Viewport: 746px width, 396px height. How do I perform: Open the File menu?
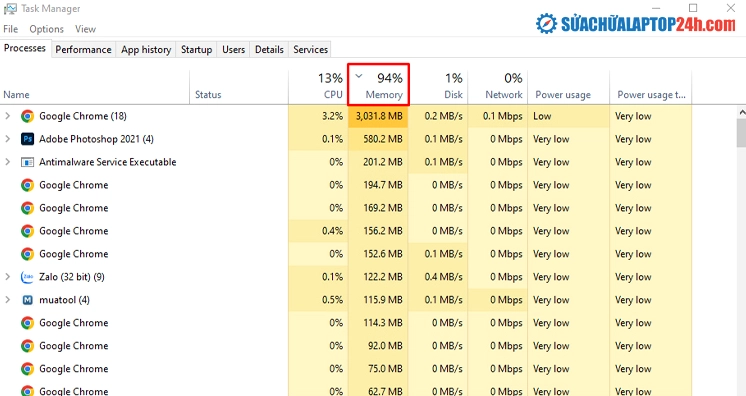pos(10,29)
